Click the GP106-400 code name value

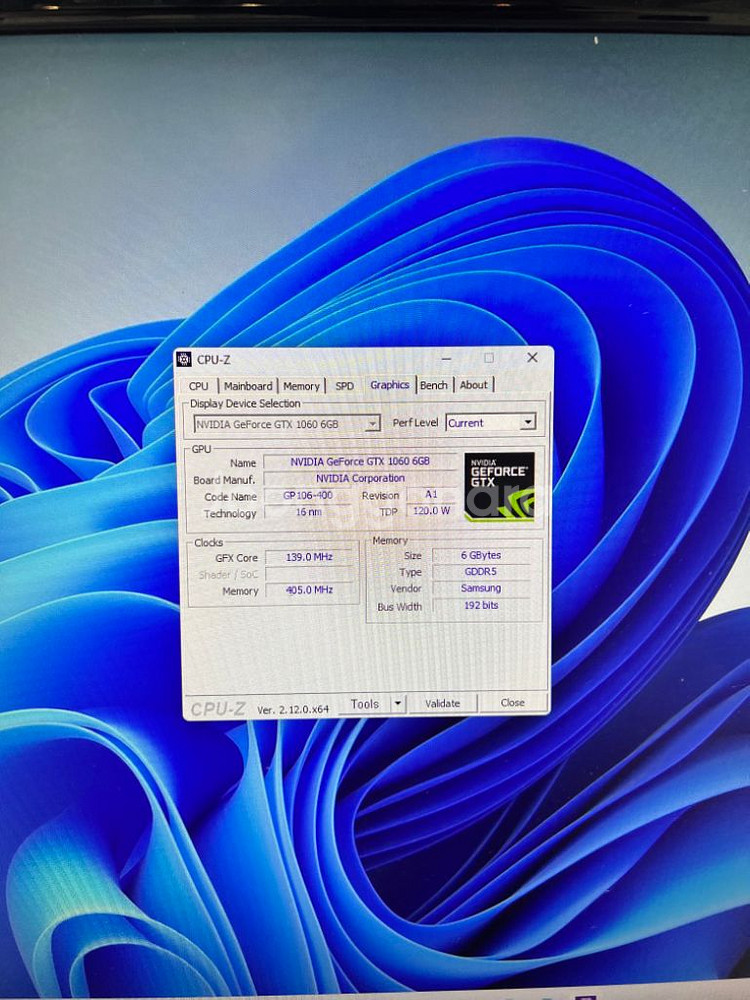(307, 496)
